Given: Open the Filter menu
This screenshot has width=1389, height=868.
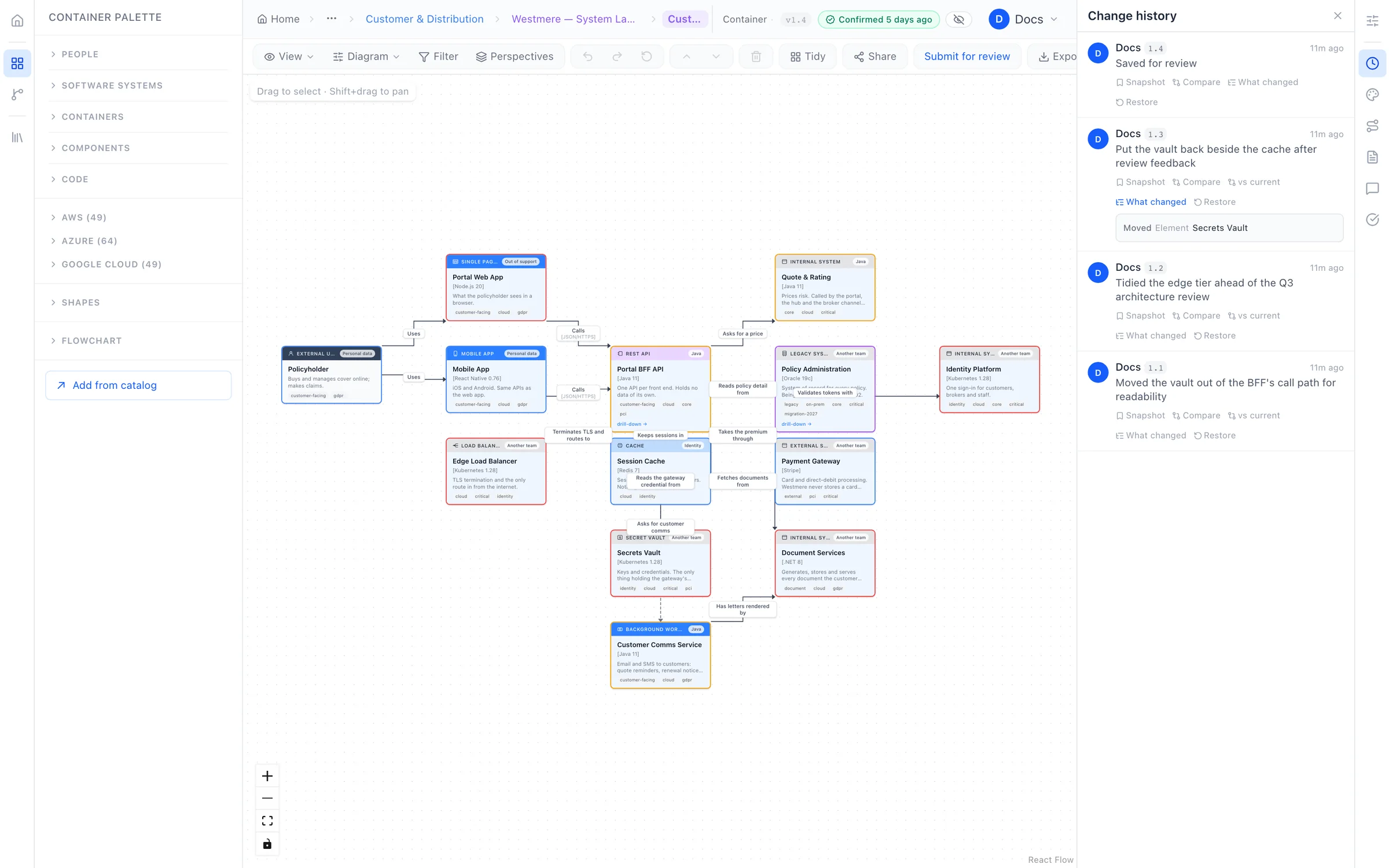Looking at the screenshot, I should point(438,56).
